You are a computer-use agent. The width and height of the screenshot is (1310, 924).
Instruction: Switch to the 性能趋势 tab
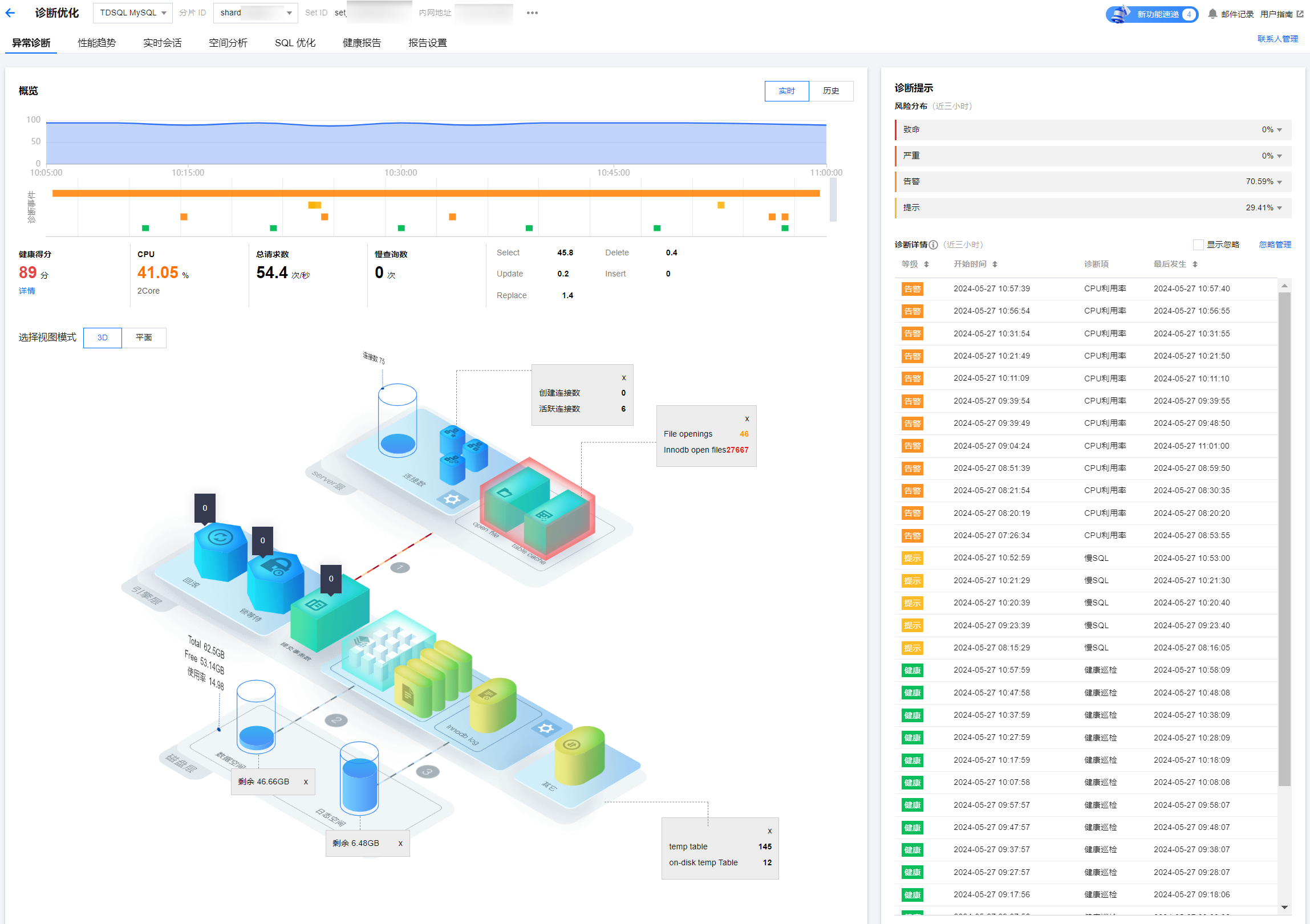pyautogui.click(x=96, y=43)
